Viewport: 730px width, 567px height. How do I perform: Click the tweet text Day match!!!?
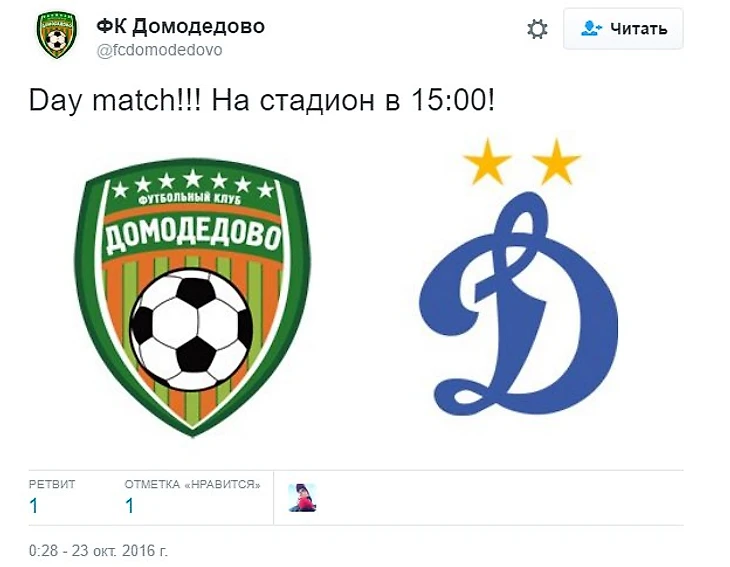(x=115, y=100)
